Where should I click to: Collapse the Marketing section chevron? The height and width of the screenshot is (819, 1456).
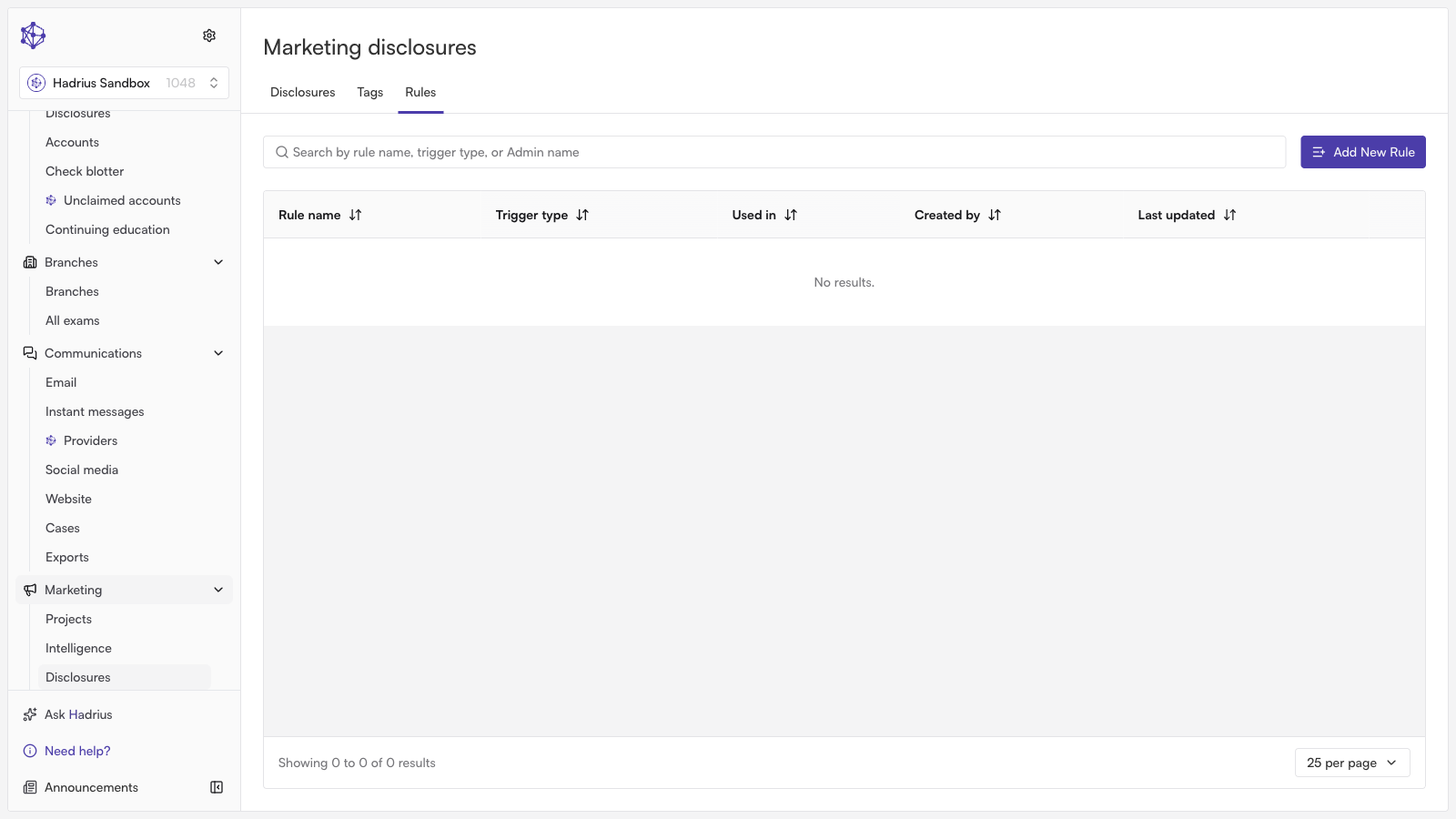(218, 590)
